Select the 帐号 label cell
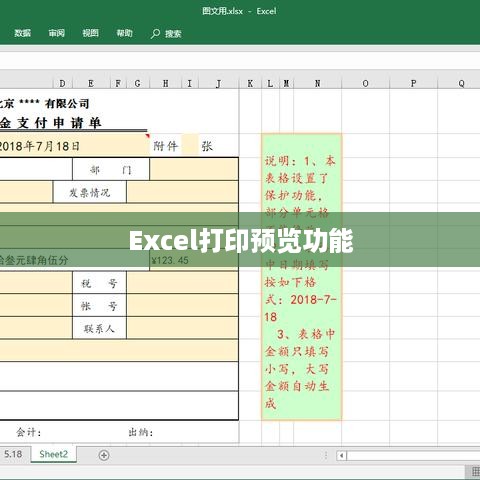Screen dimensions: 480x480 click(99, 306)
